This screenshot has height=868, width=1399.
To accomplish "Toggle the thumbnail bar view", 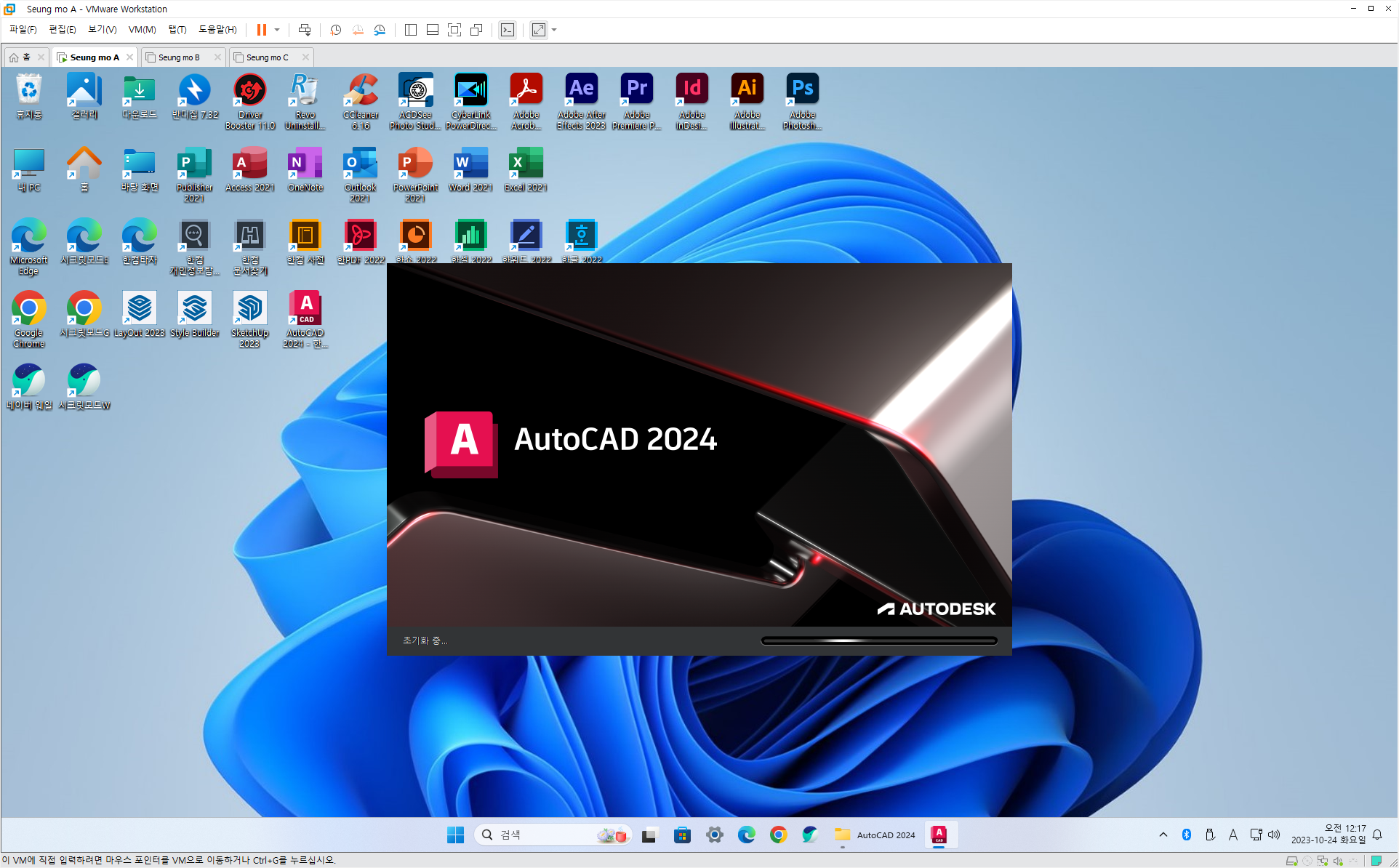I will (x=433, y=30).
